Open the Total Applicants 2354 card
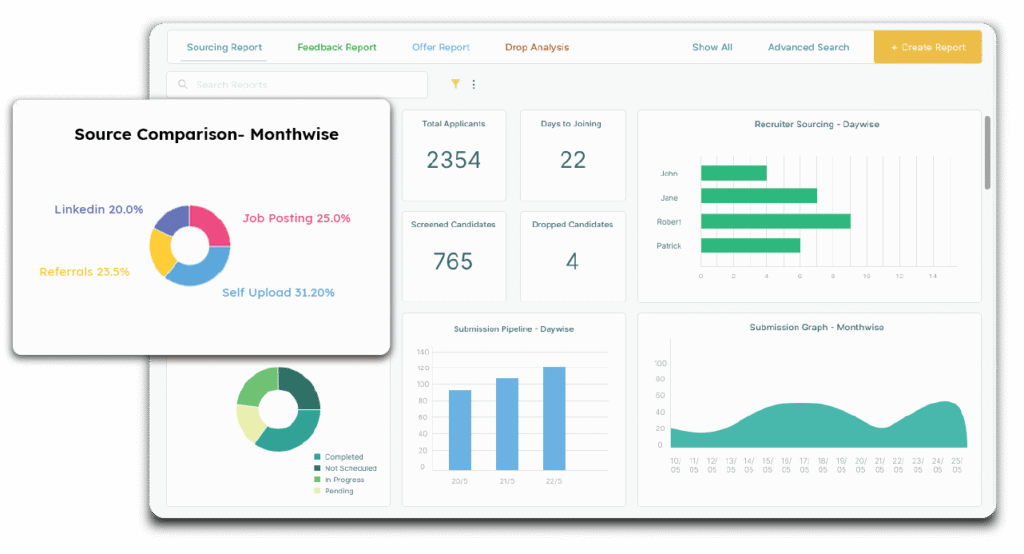 pos(454,155)
